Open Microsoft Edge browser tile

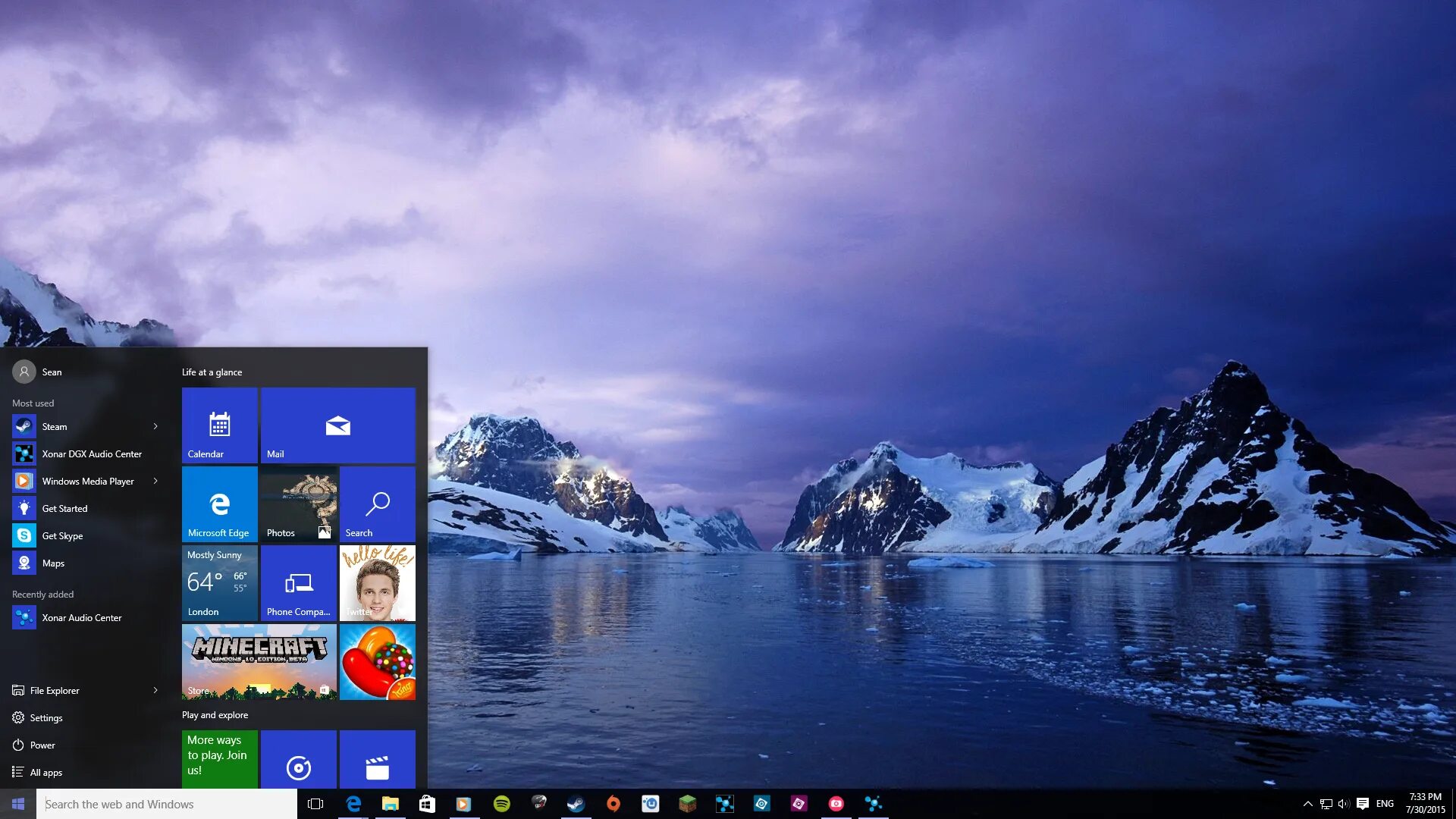[x=218, y=504]
